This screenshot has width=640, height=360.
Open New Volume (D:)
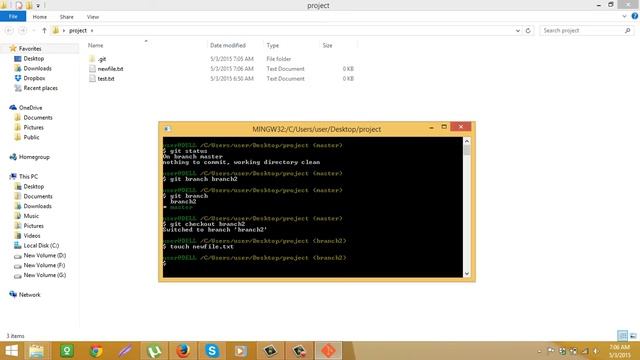[44, 255]
